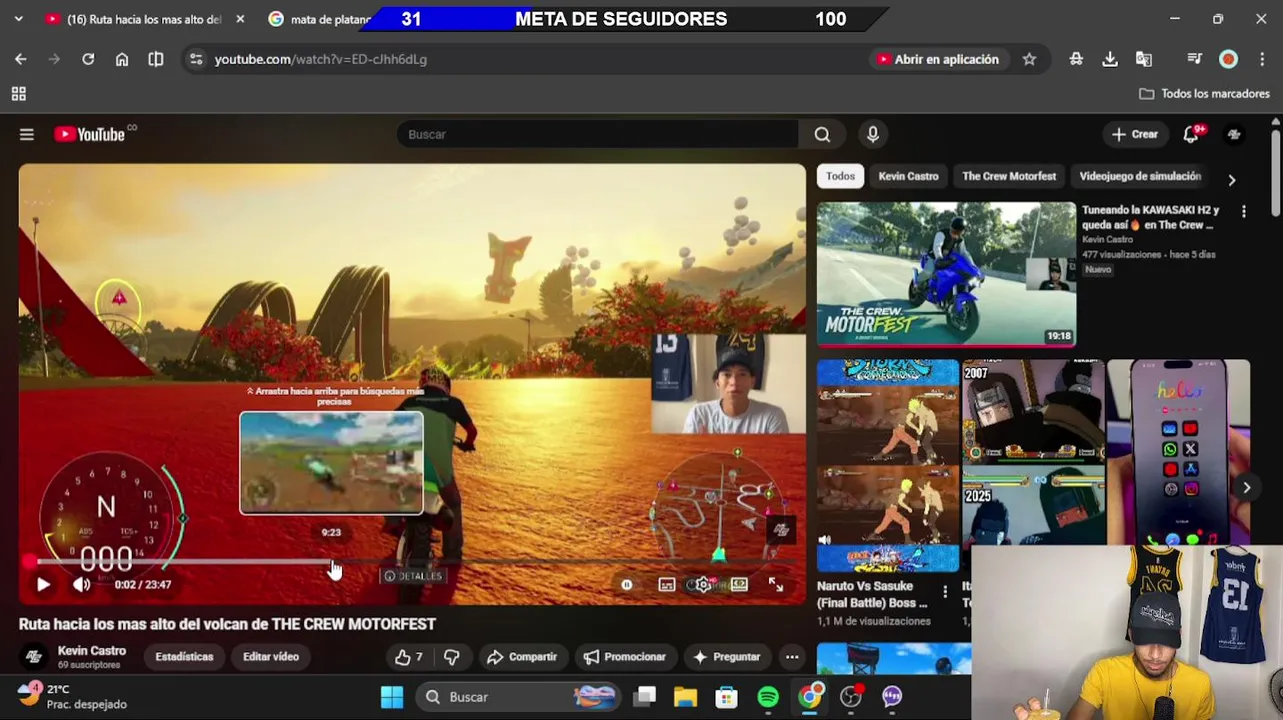Open the browser profile avatar
Screen dimensions: 1283x720
pos(1228,59)
